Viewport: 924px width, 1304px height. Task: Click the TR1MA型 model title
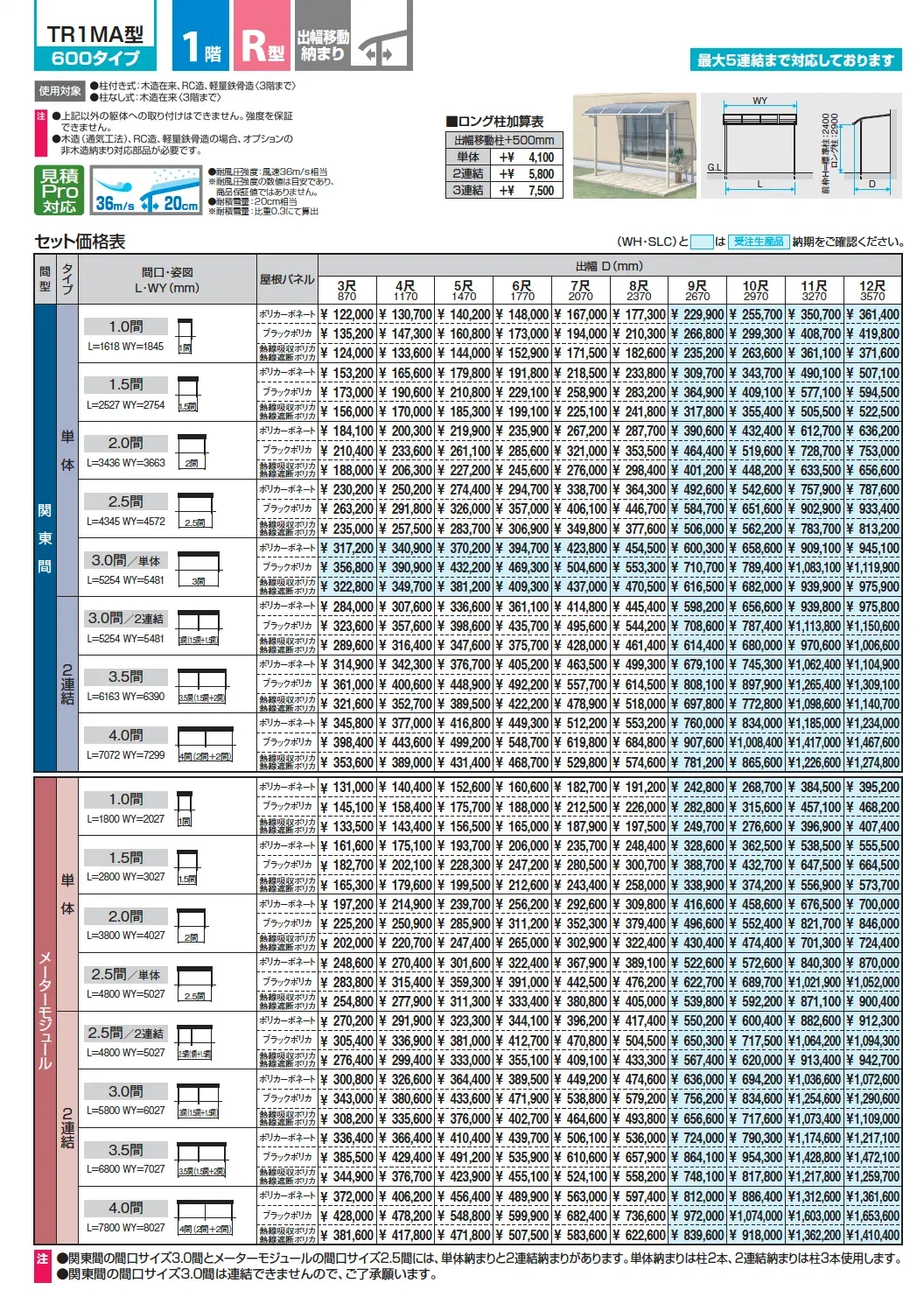[x=94, y=34]
